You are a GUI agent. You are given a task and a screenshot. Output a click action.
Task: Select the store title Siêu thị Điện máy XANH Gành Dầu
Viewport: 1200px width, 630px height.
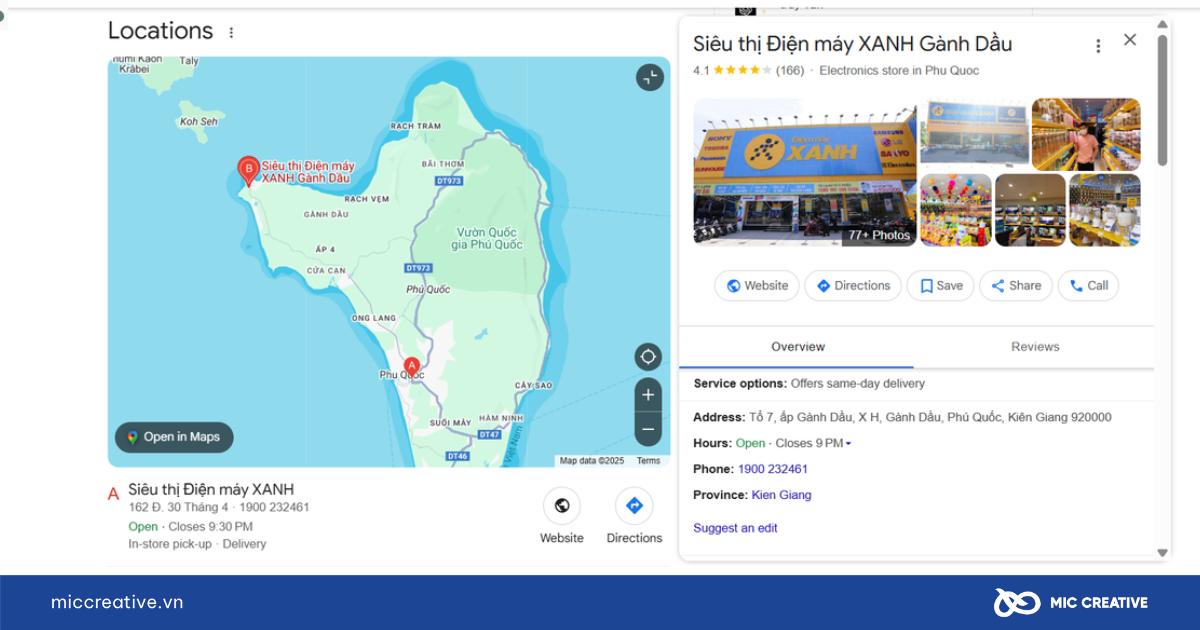(853, 43)
